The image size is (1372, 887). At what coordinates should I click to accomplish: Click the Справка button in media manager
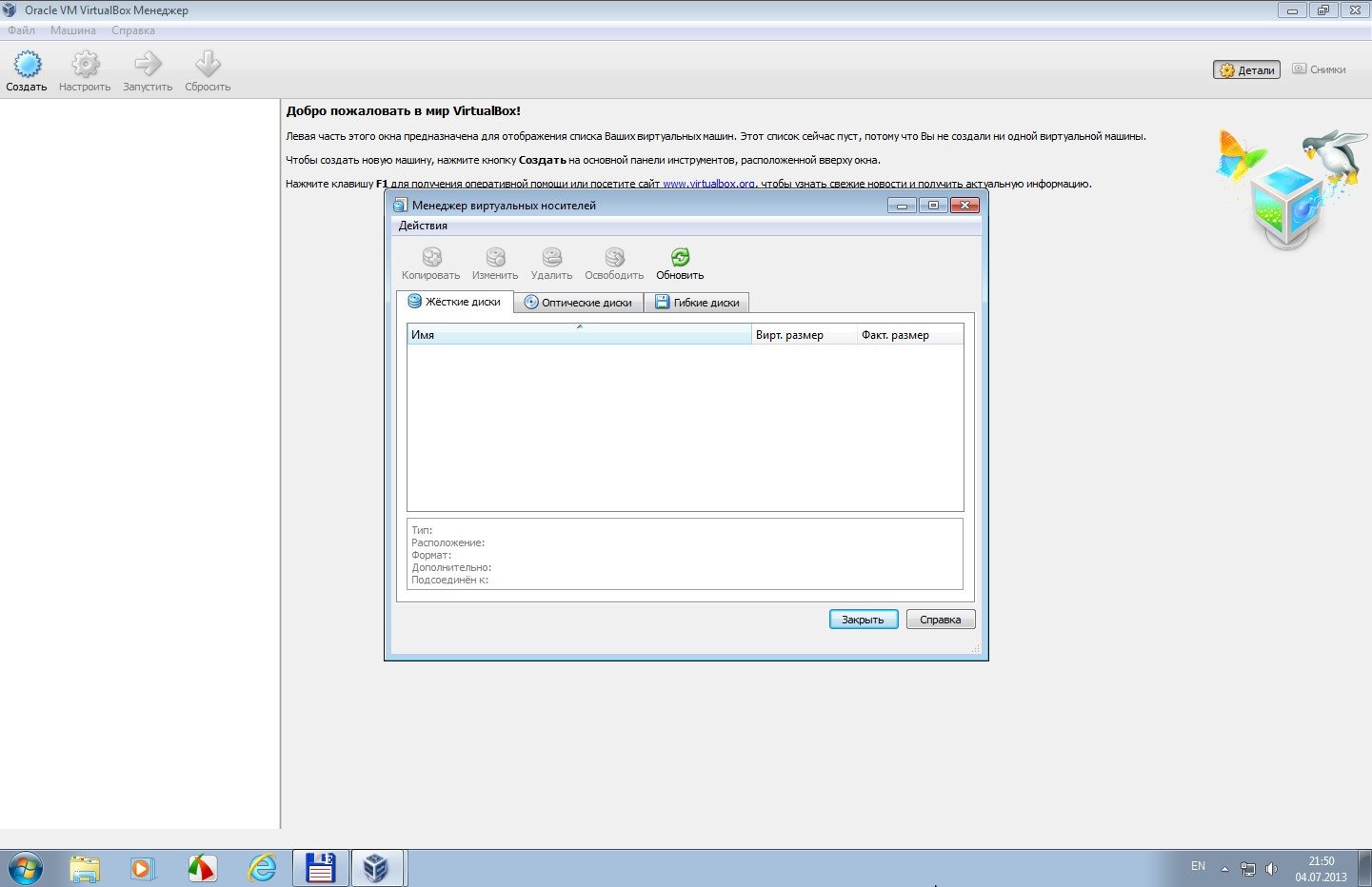pos(941,620)
